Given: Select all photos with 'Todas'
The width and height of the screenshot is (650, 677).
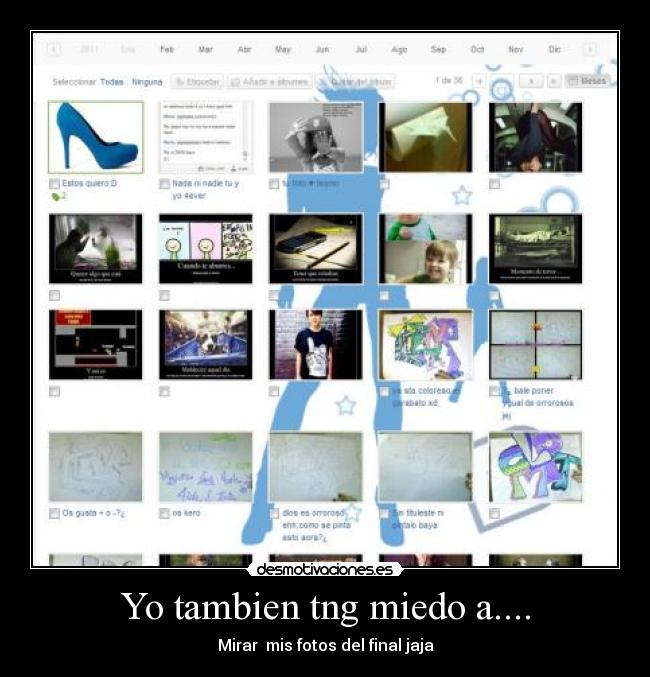Looking at the screenshot, I should pyautogui.click(x=112, y=82).
